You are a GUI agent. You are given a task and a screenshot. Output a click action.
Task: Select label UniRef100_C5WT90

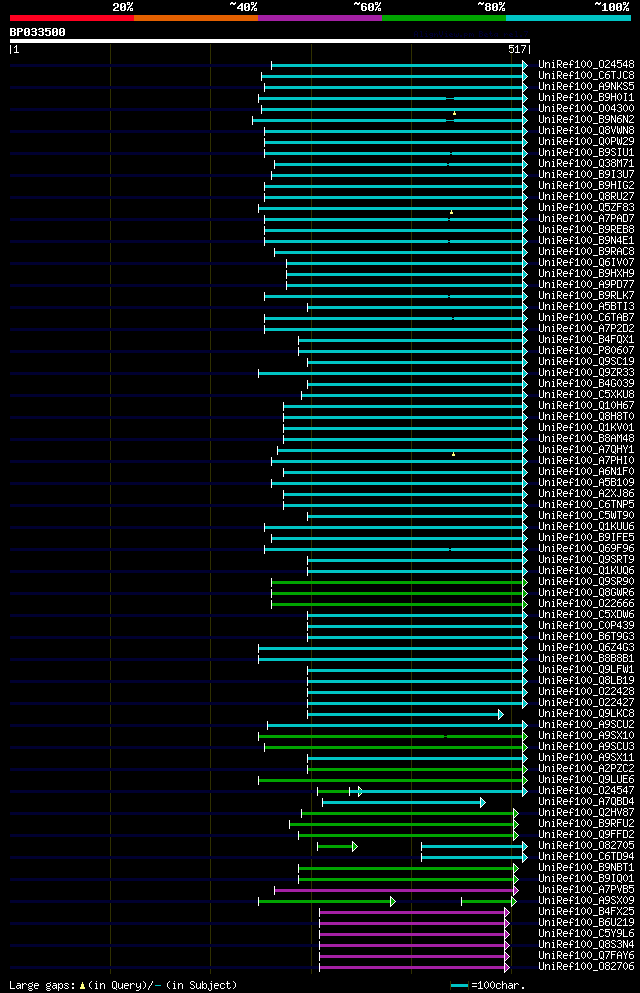point(586,515)
